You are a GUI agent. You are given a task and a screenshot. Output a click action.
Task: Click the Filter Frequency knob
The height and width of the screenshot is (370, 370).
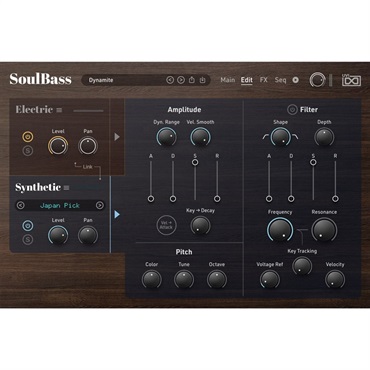[x=280, y=230]
